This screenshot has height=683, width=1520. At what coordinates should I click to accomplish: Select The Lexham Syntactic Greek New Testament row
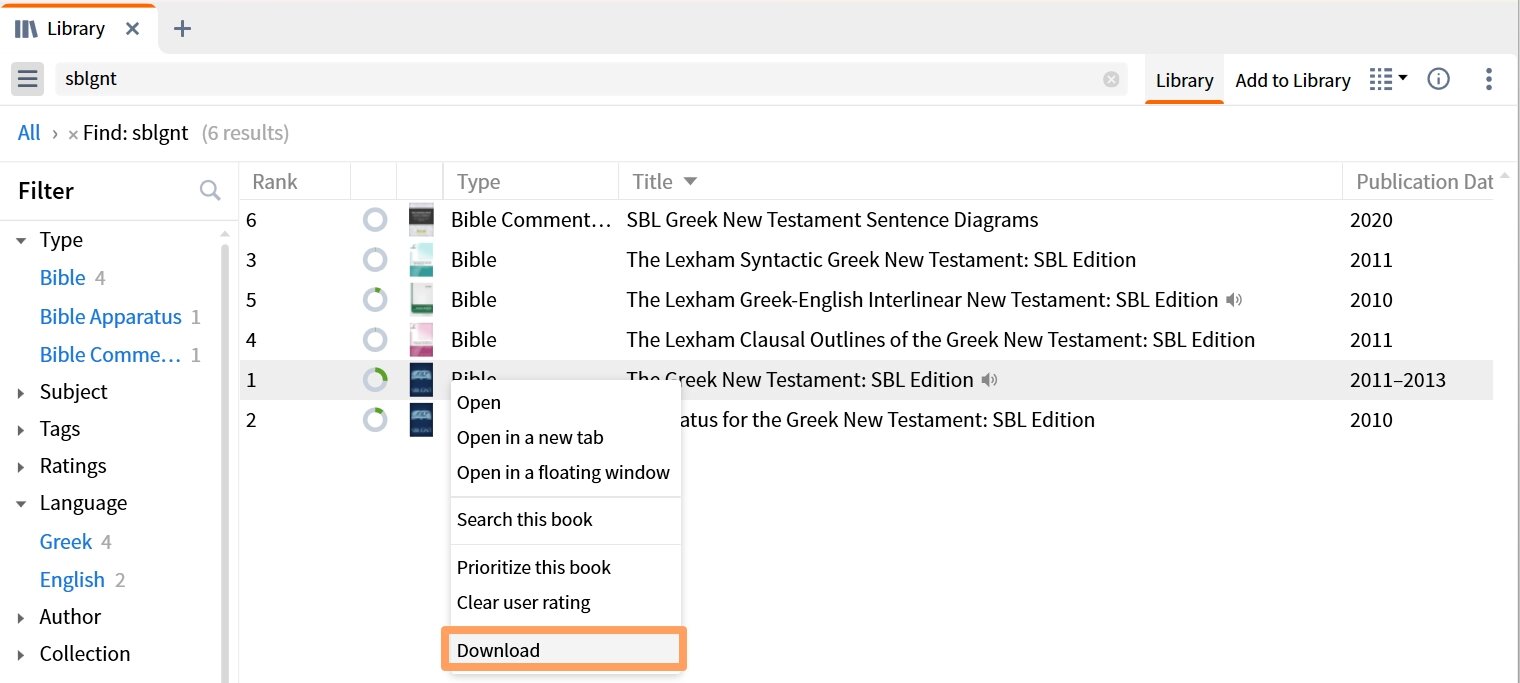866,260
